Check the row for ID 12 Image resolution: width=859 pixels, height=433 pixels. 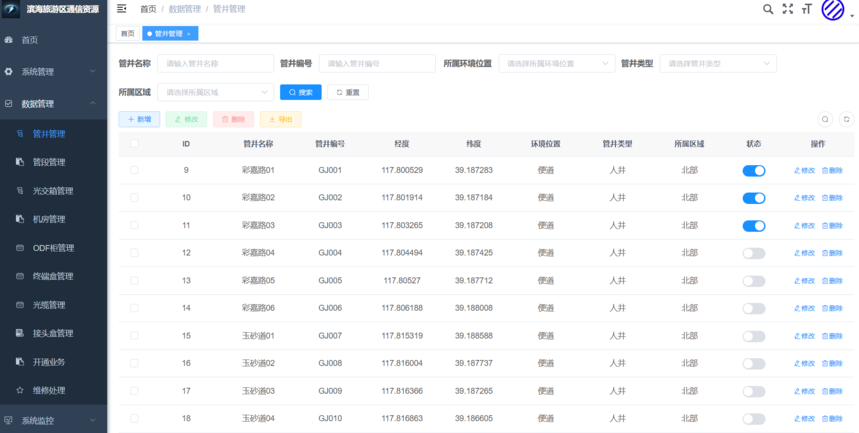point(134,253)
